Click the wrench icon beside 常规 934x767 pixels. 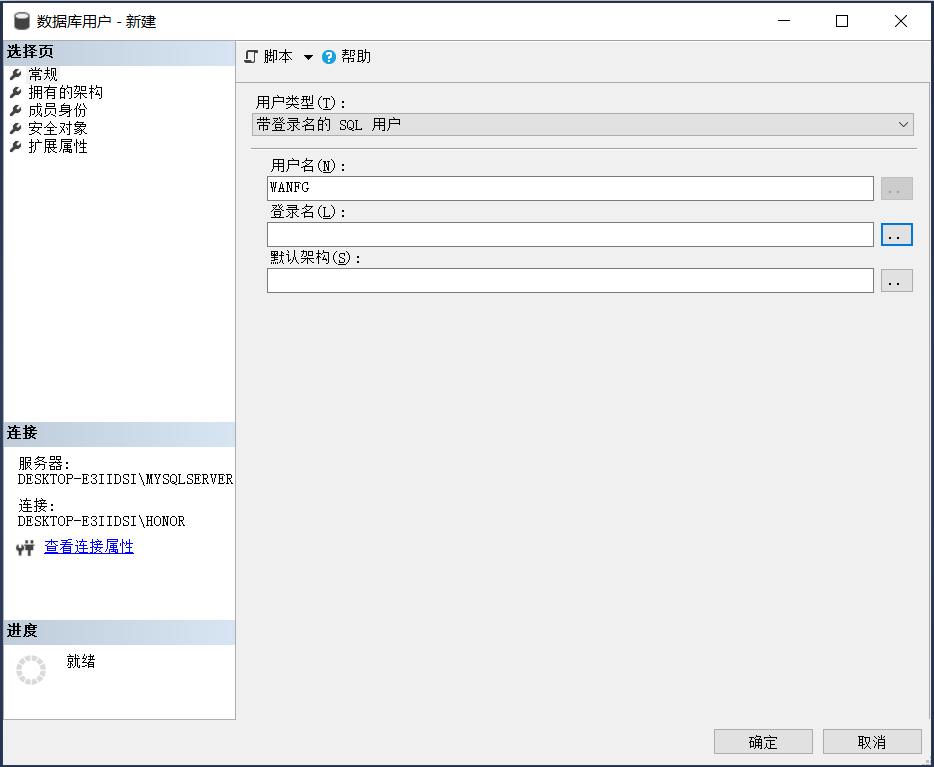pos(16,74)
